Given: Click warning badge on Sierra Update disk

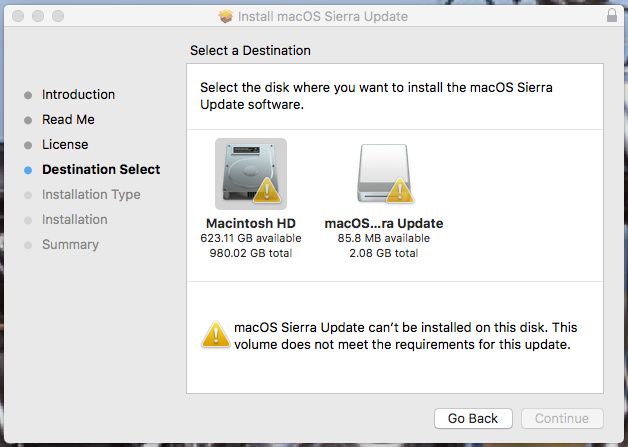Looking at the screenshot, I should tap(400, 190).
